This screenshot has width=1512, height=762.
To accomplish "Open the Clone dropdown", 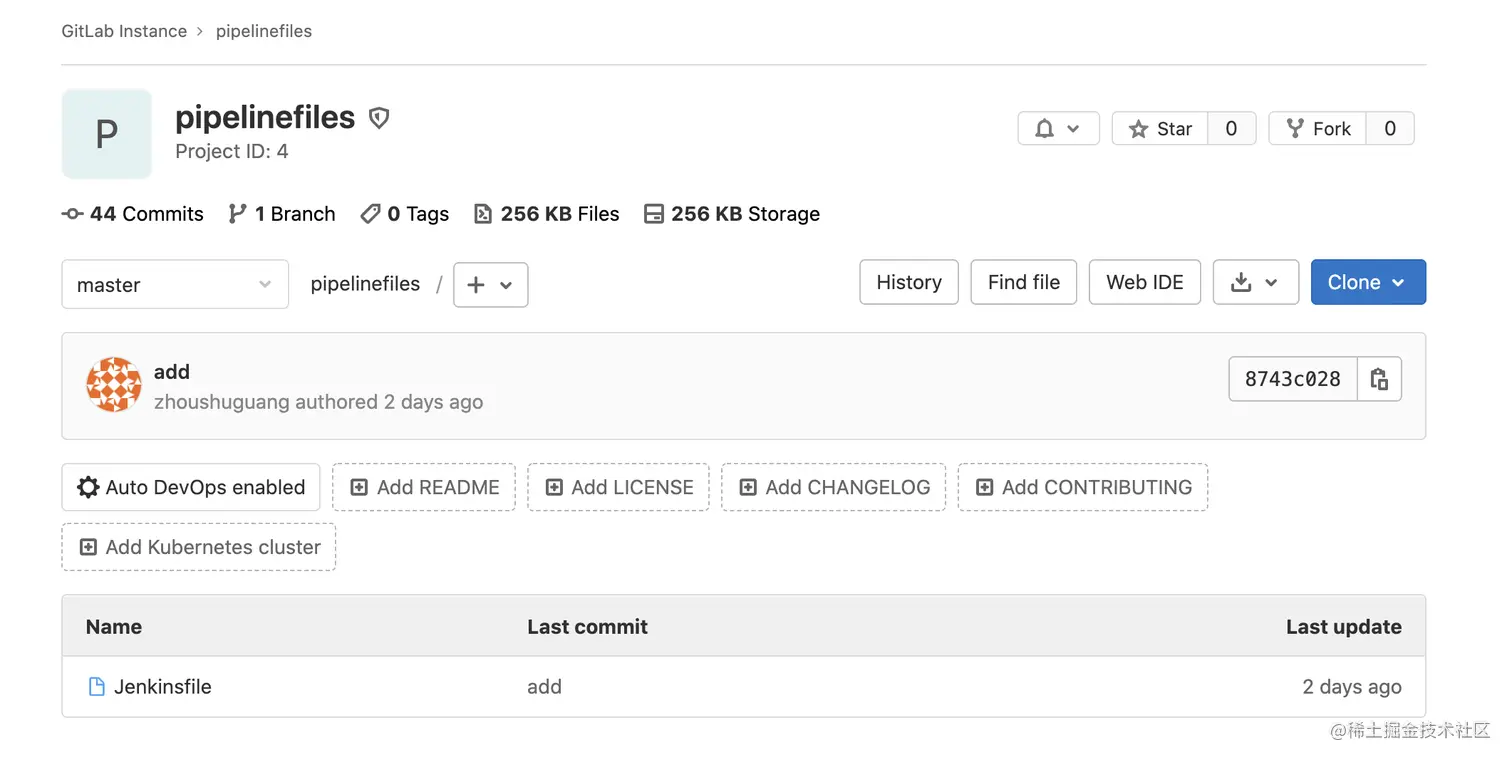I will pos(1368,282).
